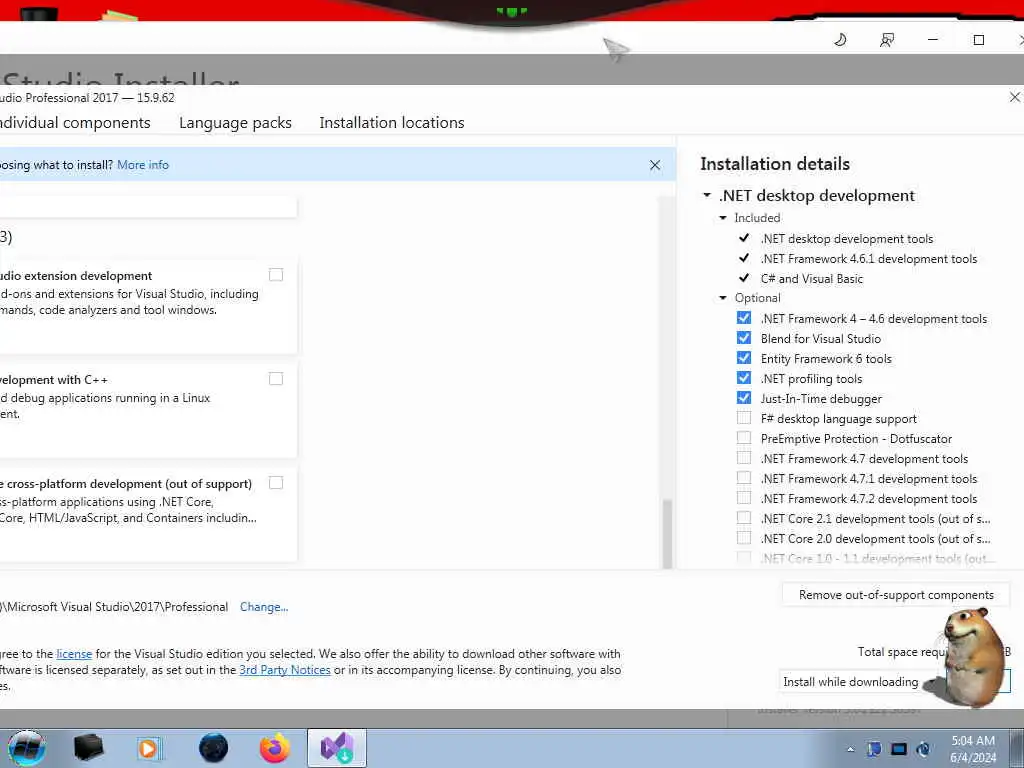Switch to Individual components tab
Screen dimensions: 1024x768
[x=75, y=123]
